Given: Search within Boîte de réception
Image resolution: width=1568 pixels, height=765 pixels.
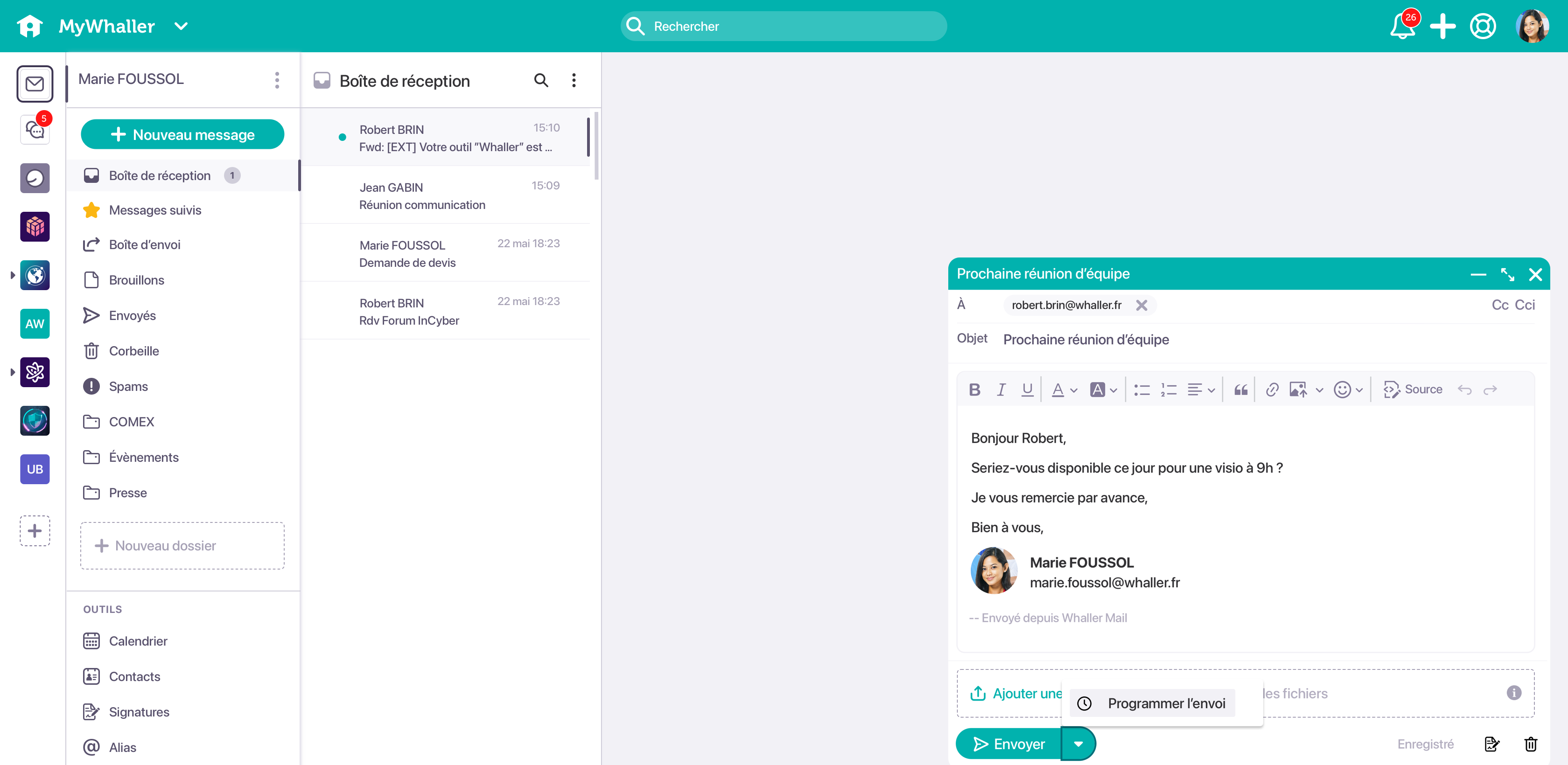Looking at the screenshot, I should tap(540, 80).
